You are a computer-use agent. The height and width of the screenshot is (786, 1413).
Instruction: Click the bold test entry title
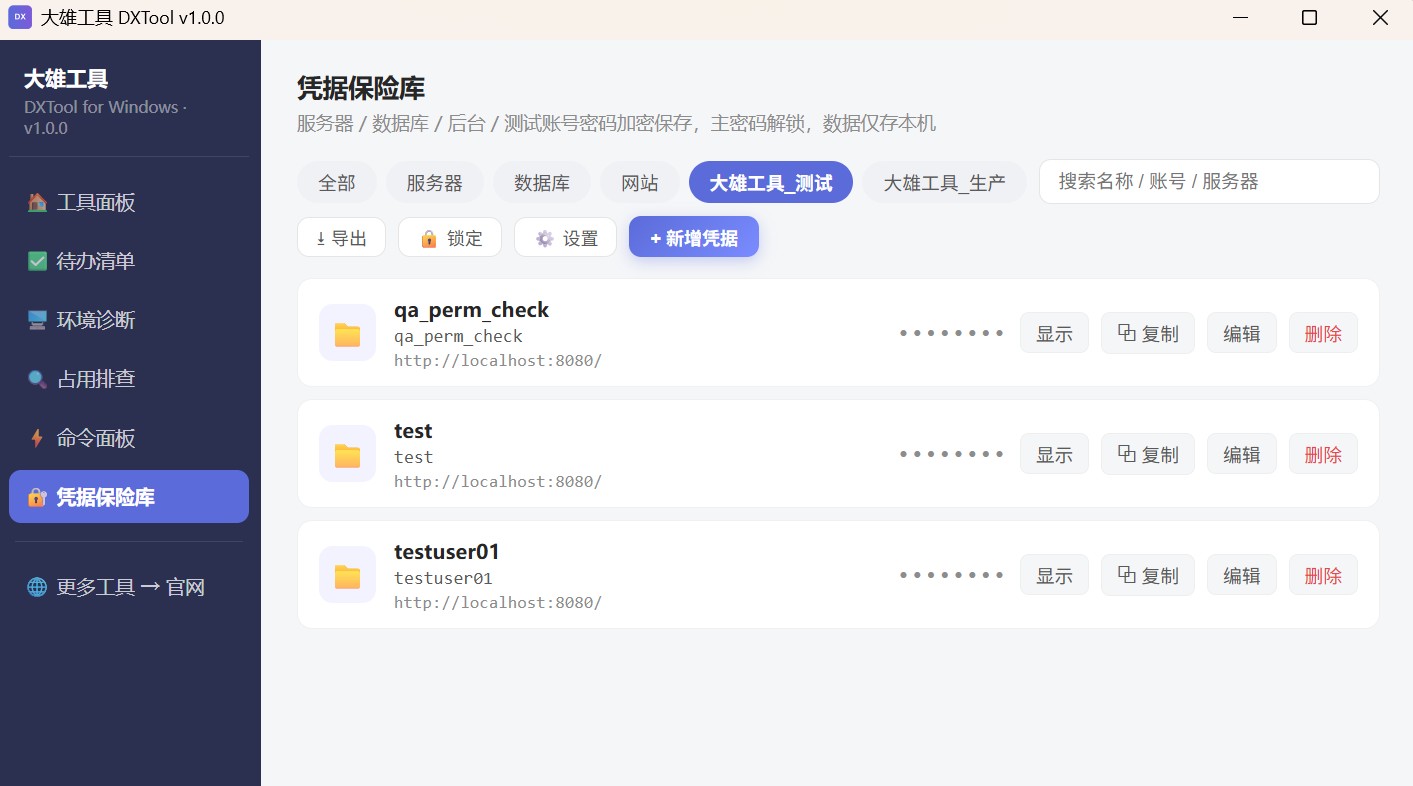click(x=413, y=431)
